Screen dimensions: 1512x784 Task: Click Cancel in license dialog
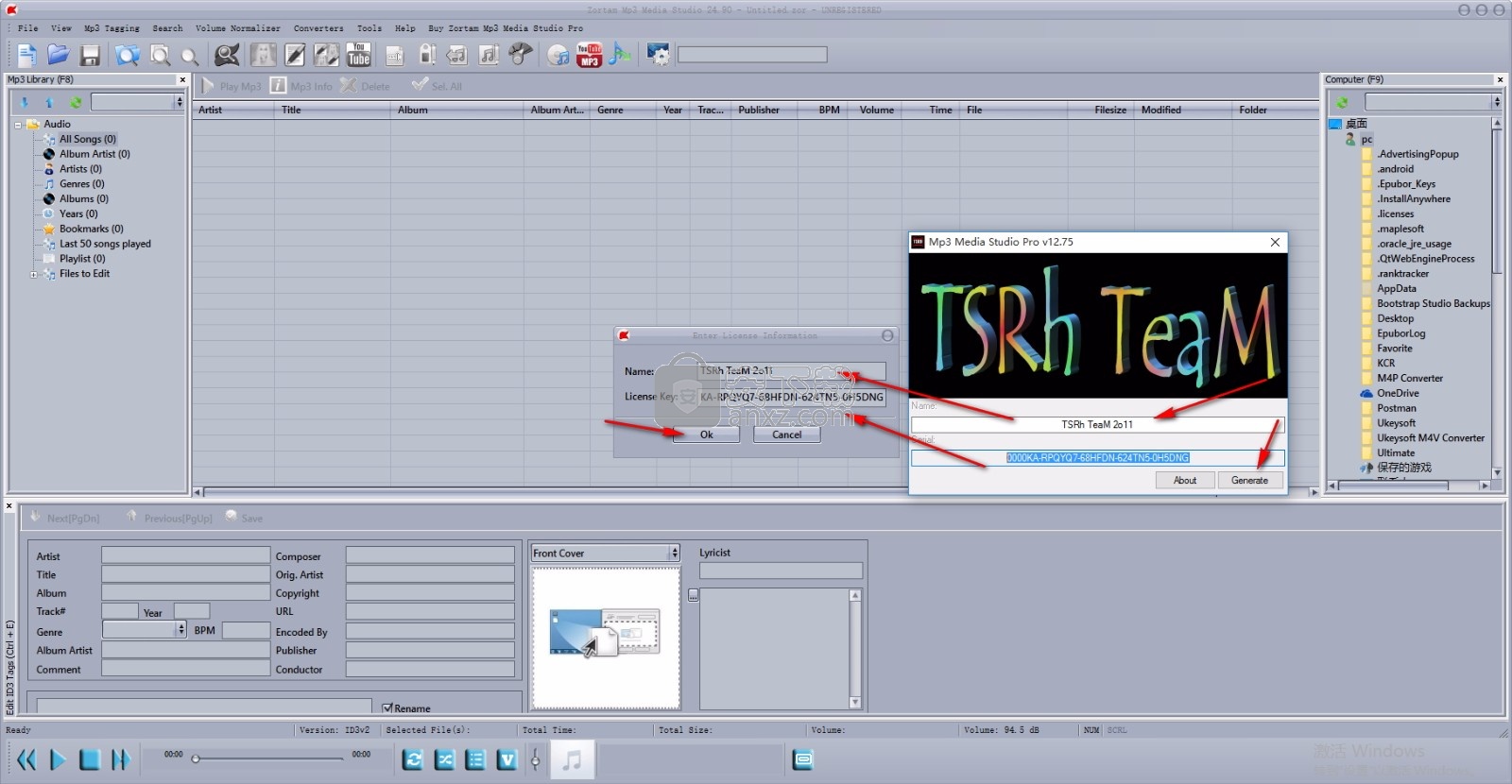[787, 435]
